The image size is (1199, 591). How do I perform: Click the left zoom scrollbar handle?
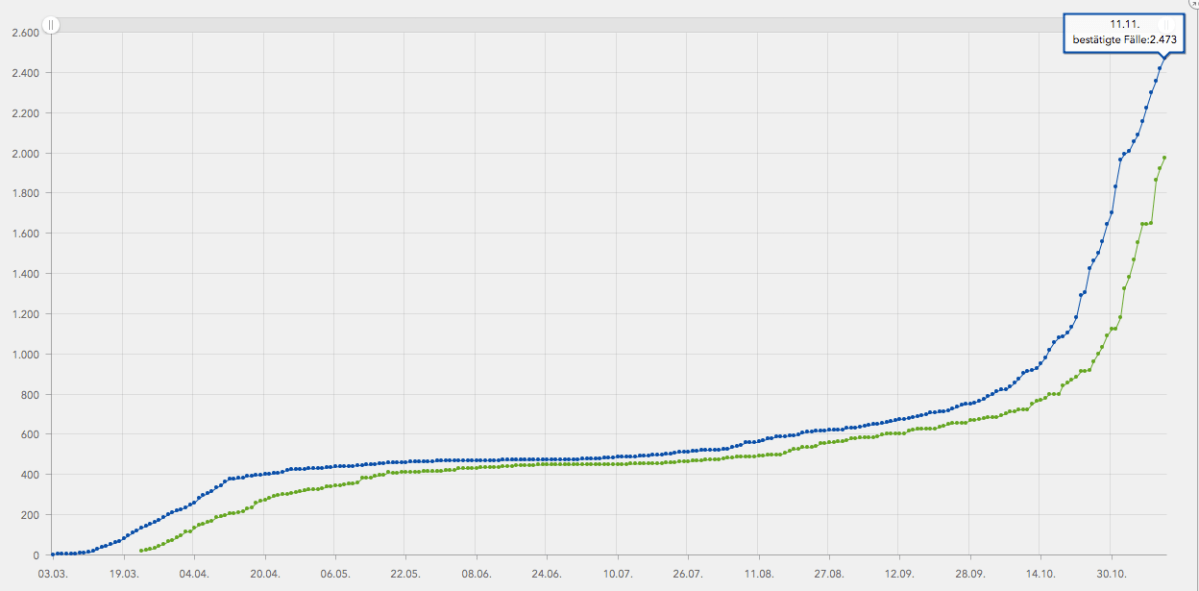click(x=51, y=24)
